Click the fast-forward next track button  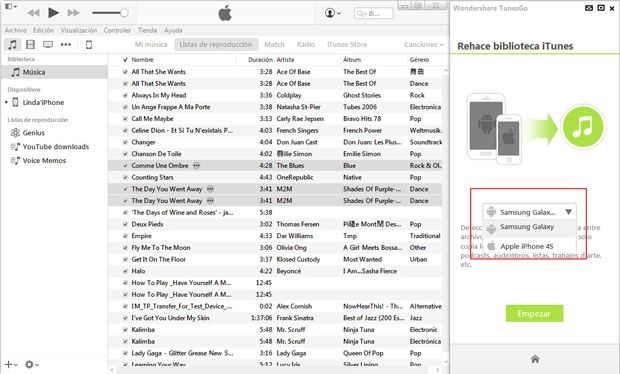pyautogui.click(x=74, y=13)
